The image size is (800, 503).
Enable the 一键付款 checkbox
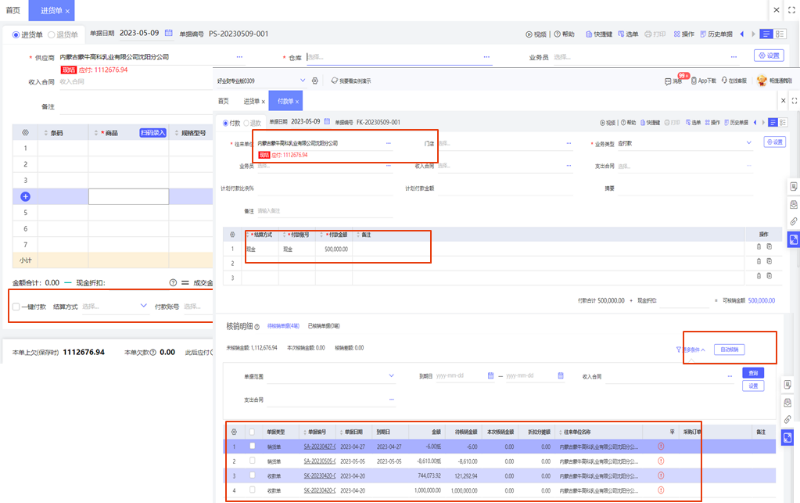point(16,306)
